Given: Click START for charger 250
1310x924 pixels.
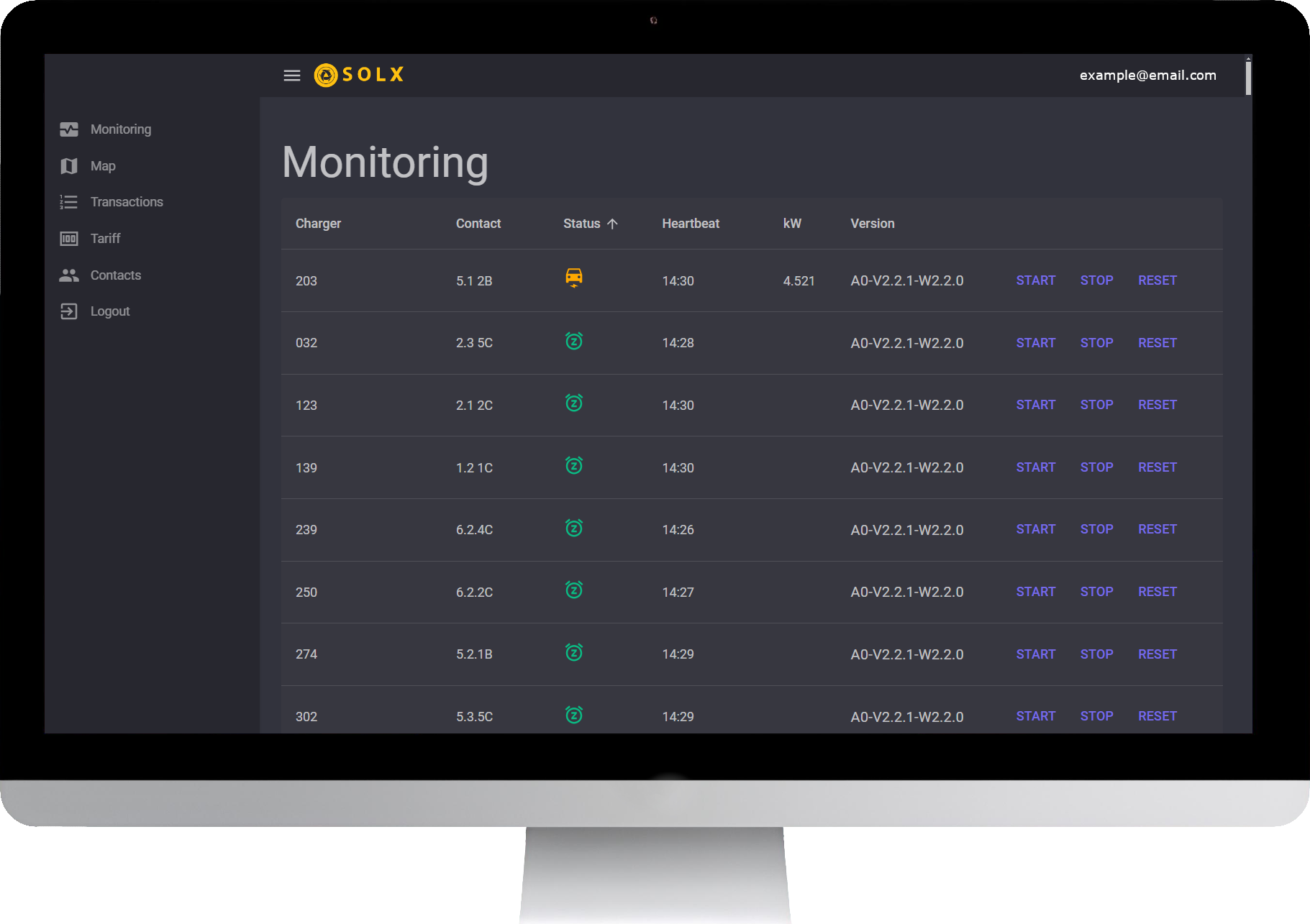Looking at the screenshot, I should click(1036, 592).
